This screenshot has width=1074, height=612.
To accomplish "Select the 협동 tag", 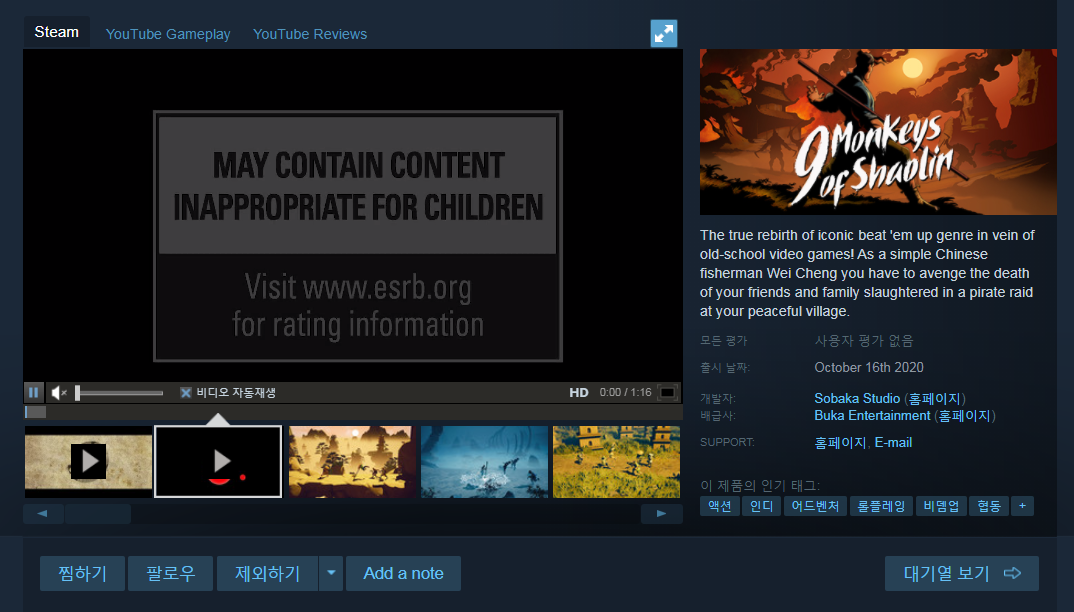I will pos(989,506).
